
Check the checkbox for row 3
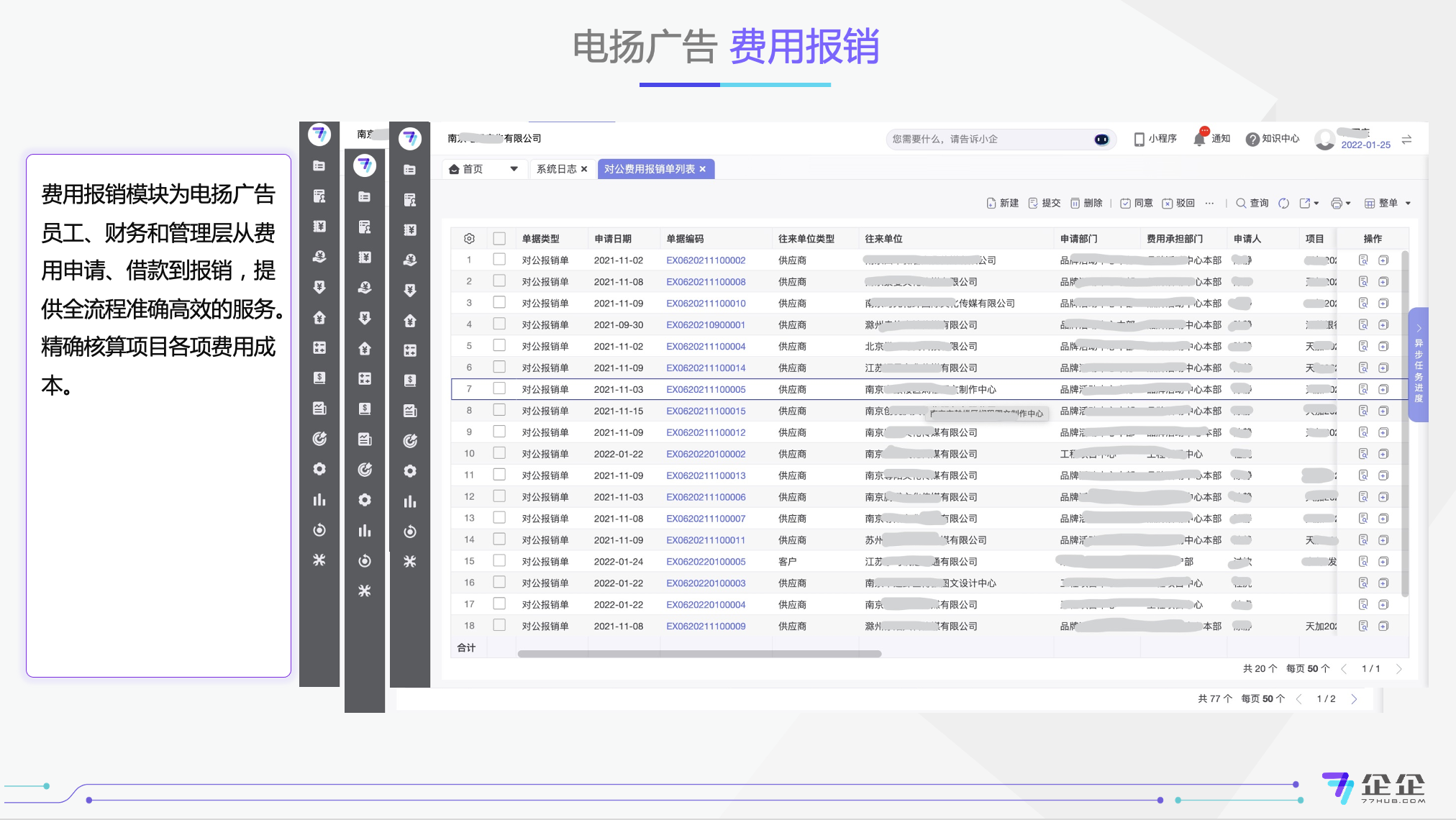pyautogui.click(x=499, y=303)
